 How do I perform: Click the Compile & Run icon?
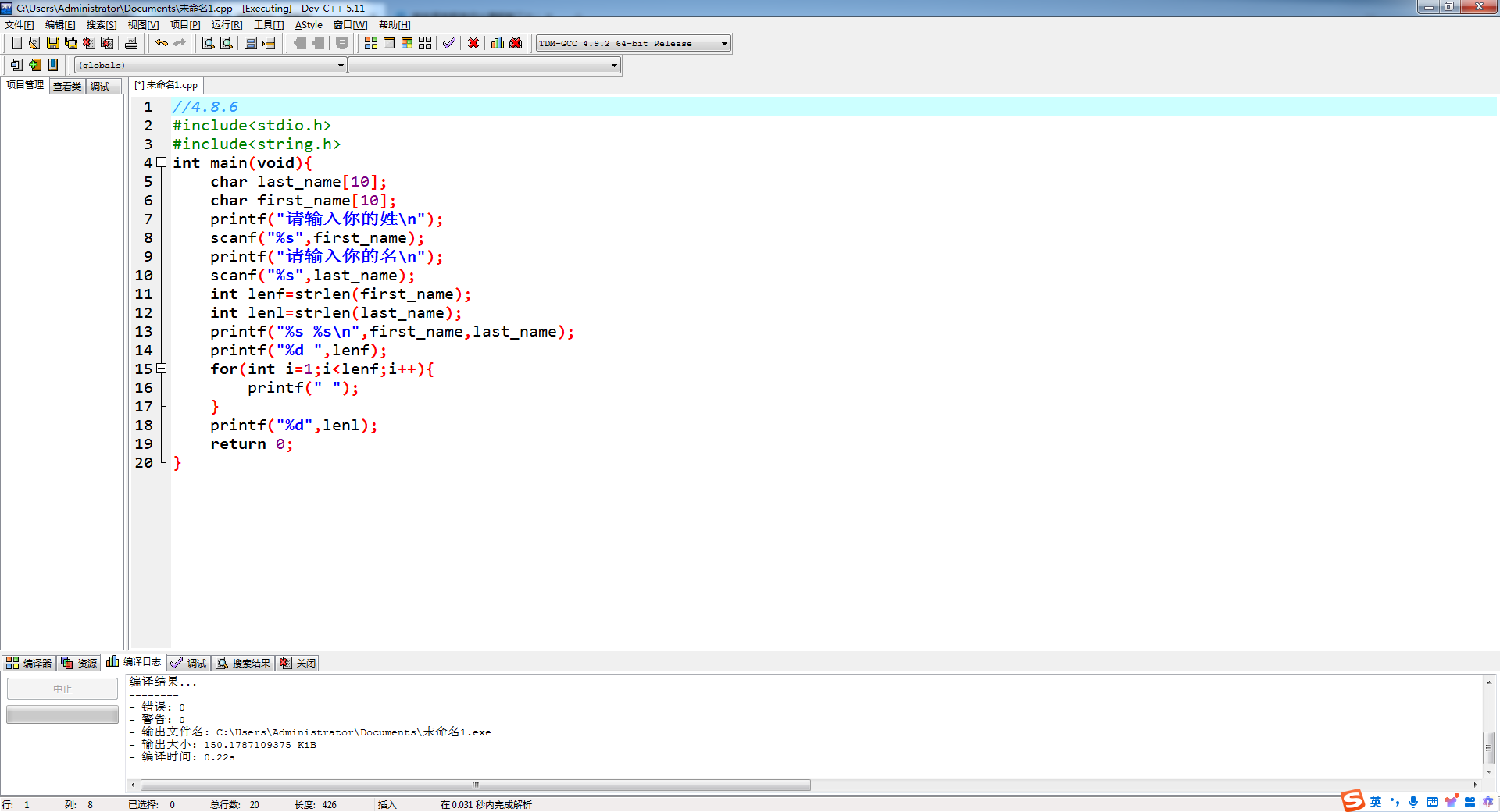(x=407, y=43)
